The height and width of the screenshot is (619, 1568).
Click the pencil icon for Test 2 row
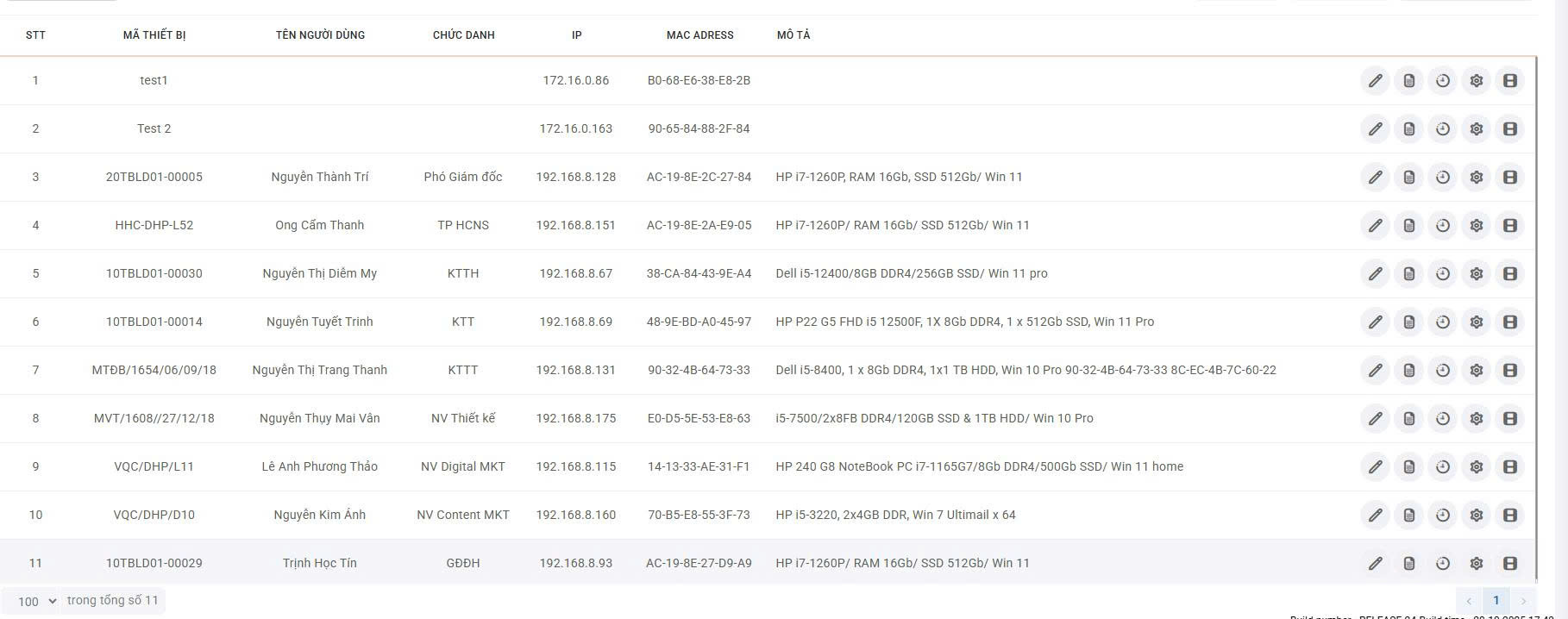coord(1375,129)
